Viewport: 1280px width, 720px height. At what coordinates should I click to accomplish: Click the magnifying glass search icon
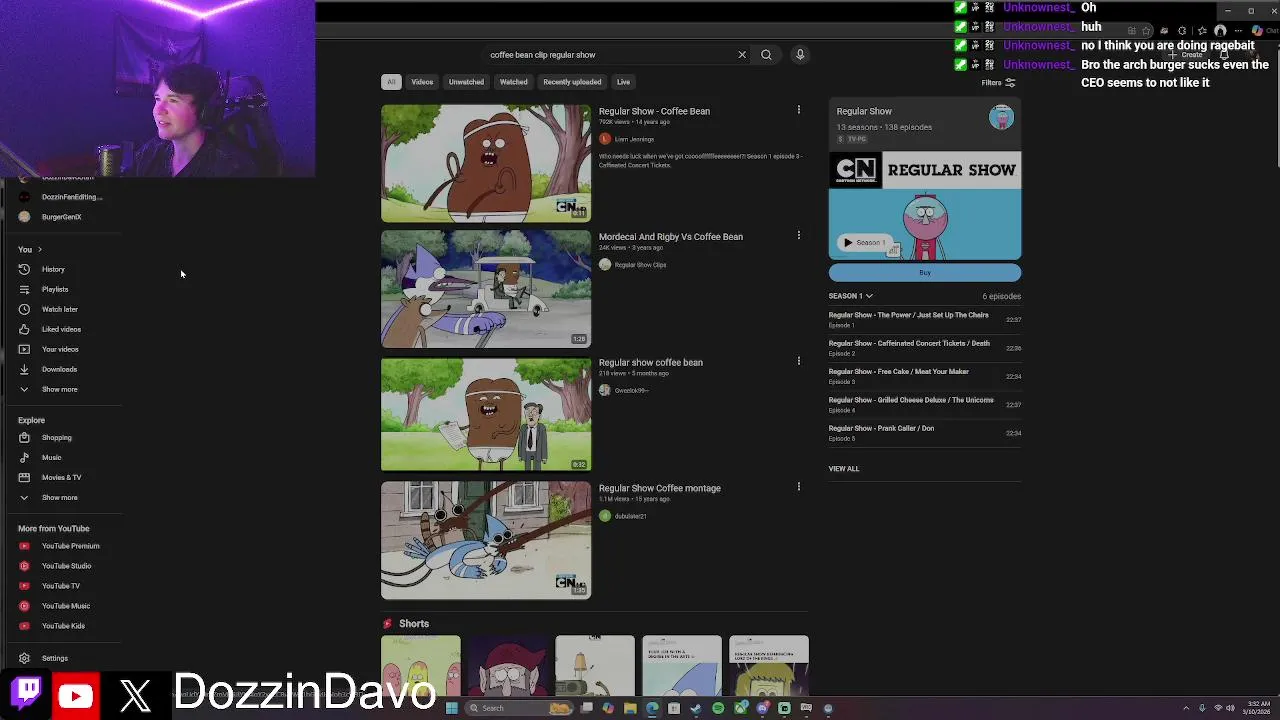coord(766,55)
